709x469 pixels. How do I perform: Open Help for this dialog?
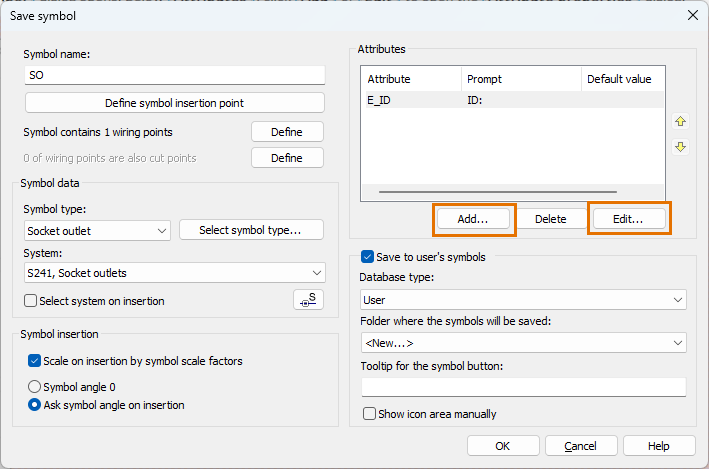(x=659, y=446)
